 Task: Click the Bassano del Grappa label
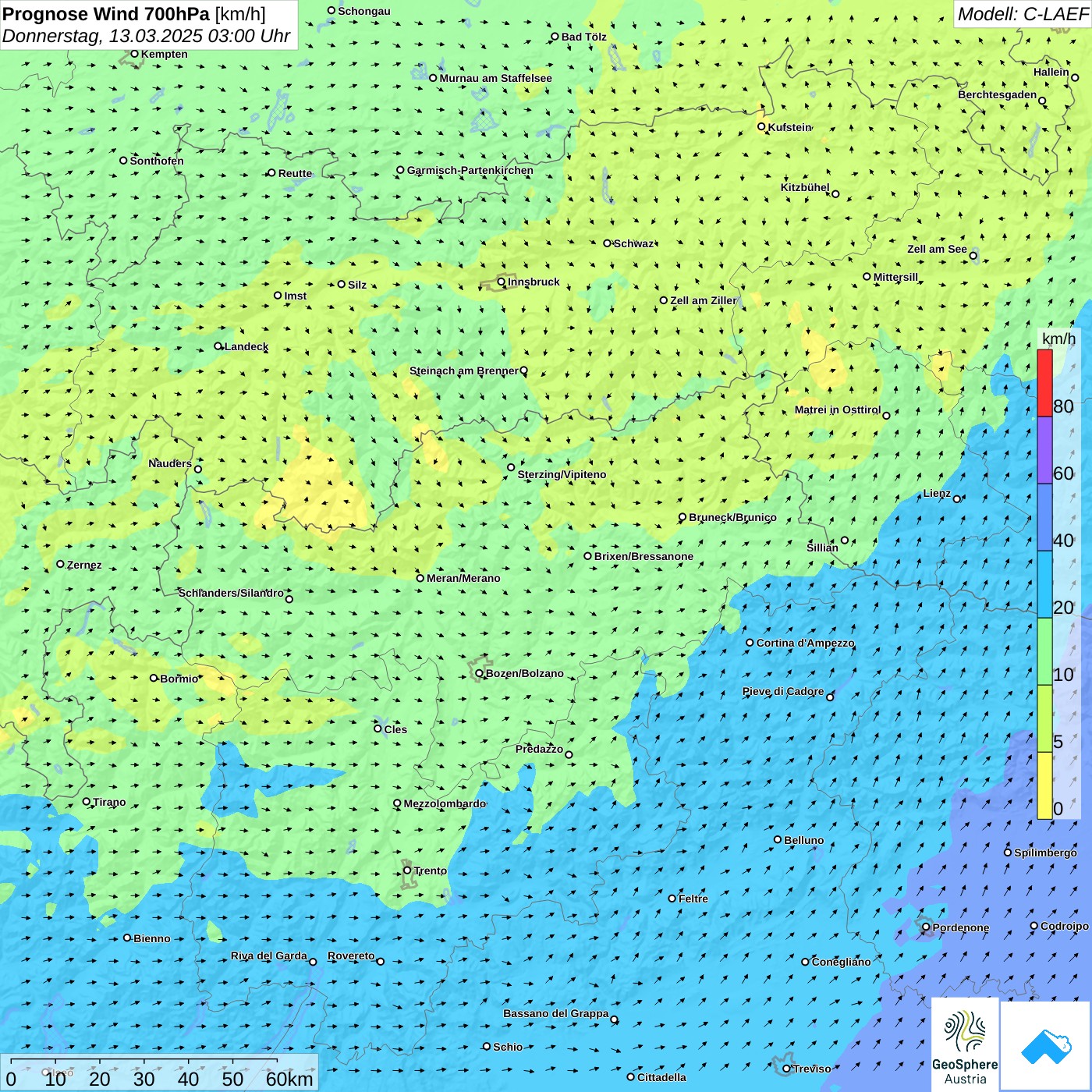(556, 1013)
